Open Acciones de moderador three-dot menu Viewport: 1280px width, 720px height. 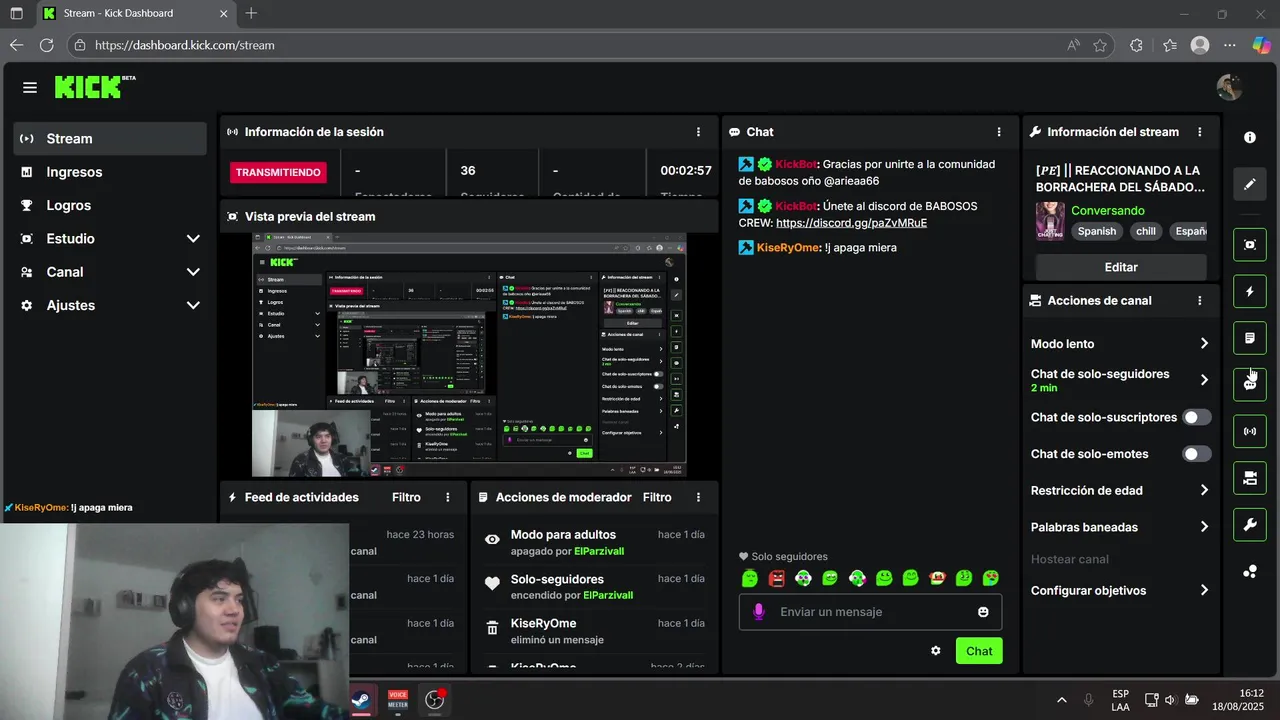698,497
